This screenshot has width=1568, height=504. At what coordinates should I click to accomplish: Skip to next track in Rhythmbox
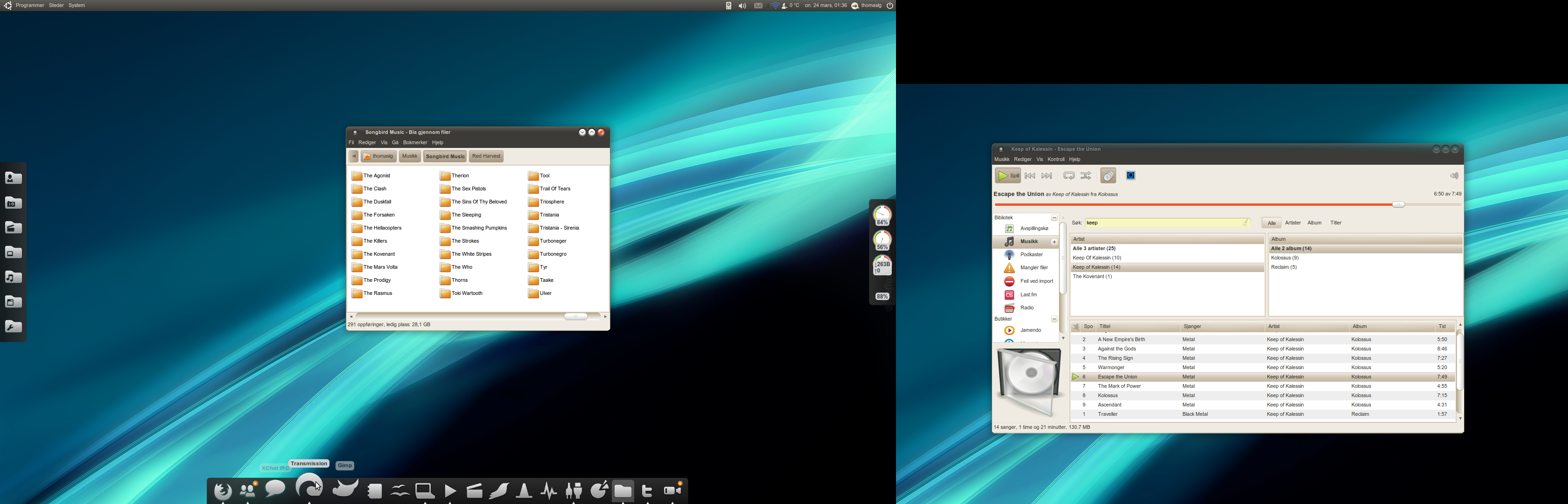[1047, 176]
